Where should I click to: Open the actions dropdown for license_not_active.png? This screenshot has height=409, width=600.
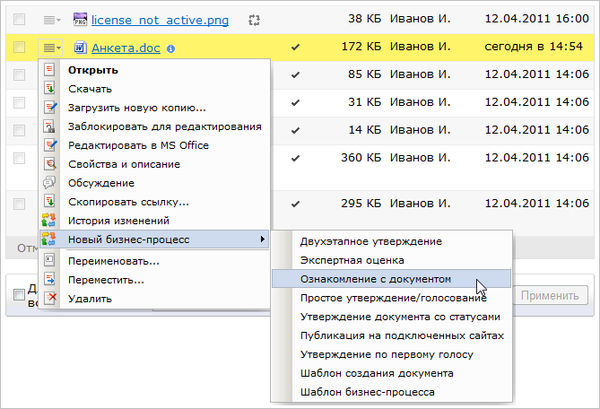(x=51, y=19)
